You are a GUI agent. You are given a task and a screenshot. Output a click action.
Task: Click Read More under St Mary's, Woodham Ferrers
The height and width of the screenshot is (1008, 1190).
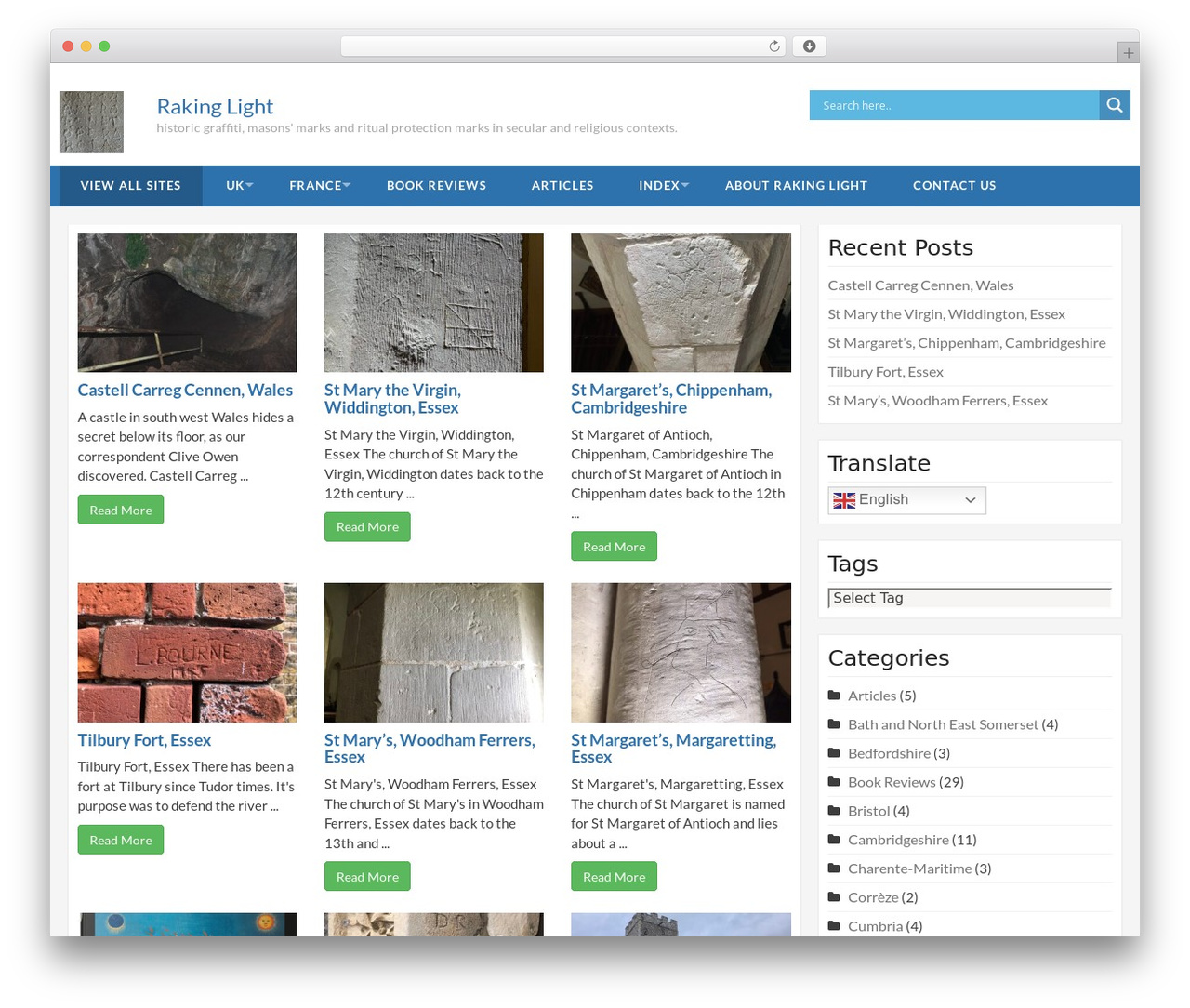coord(367,876)
